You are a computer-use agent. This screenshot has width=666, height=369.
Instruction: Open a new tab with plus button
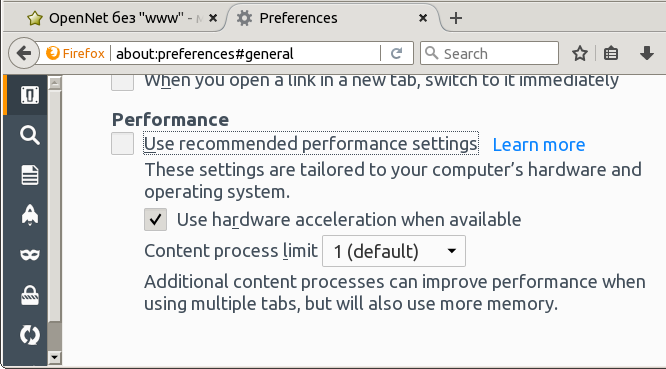[456, 18]
